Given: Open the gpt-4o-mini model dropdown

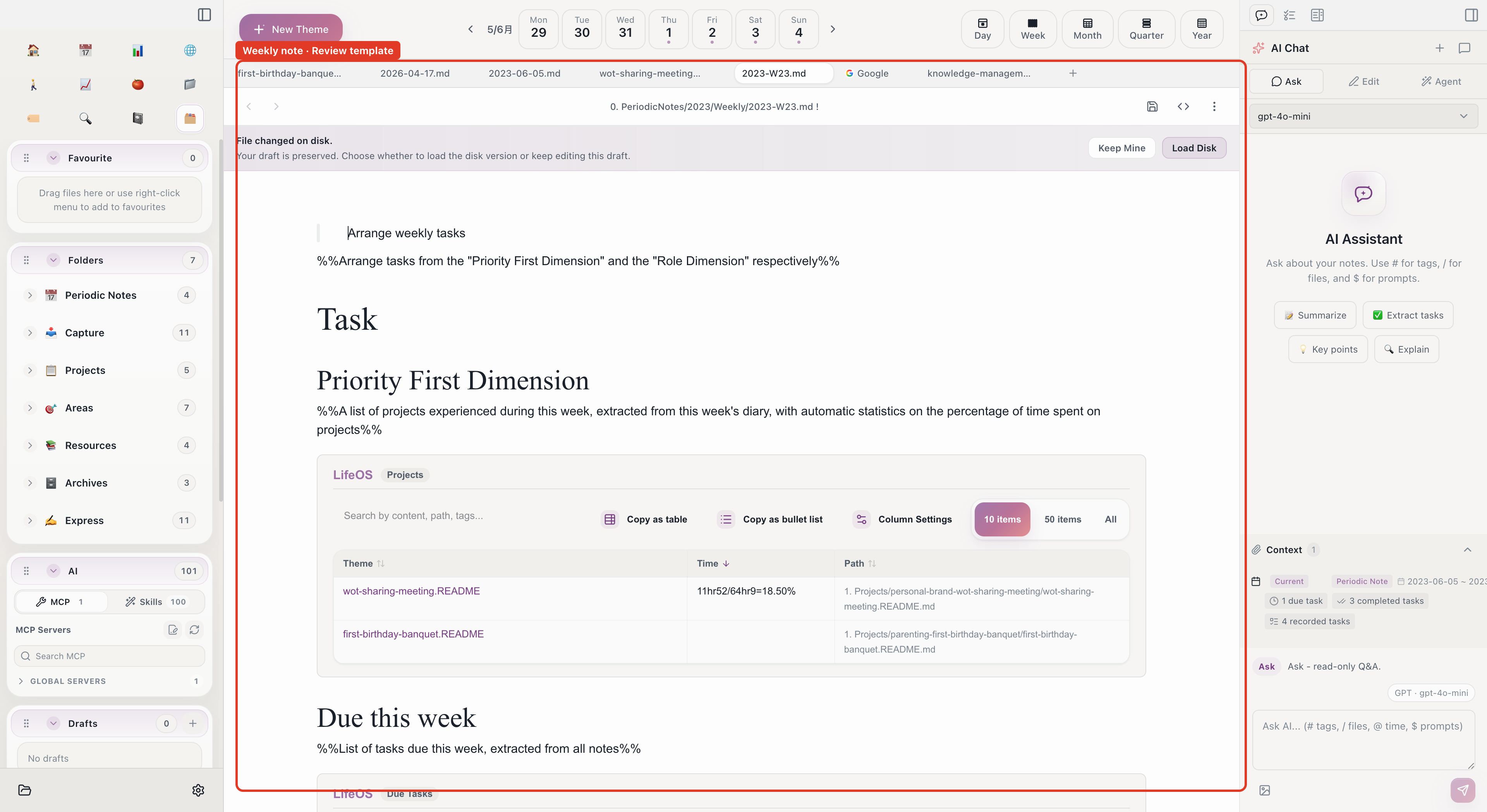Looking at the screenshot, I should (x=1363, y=116).
